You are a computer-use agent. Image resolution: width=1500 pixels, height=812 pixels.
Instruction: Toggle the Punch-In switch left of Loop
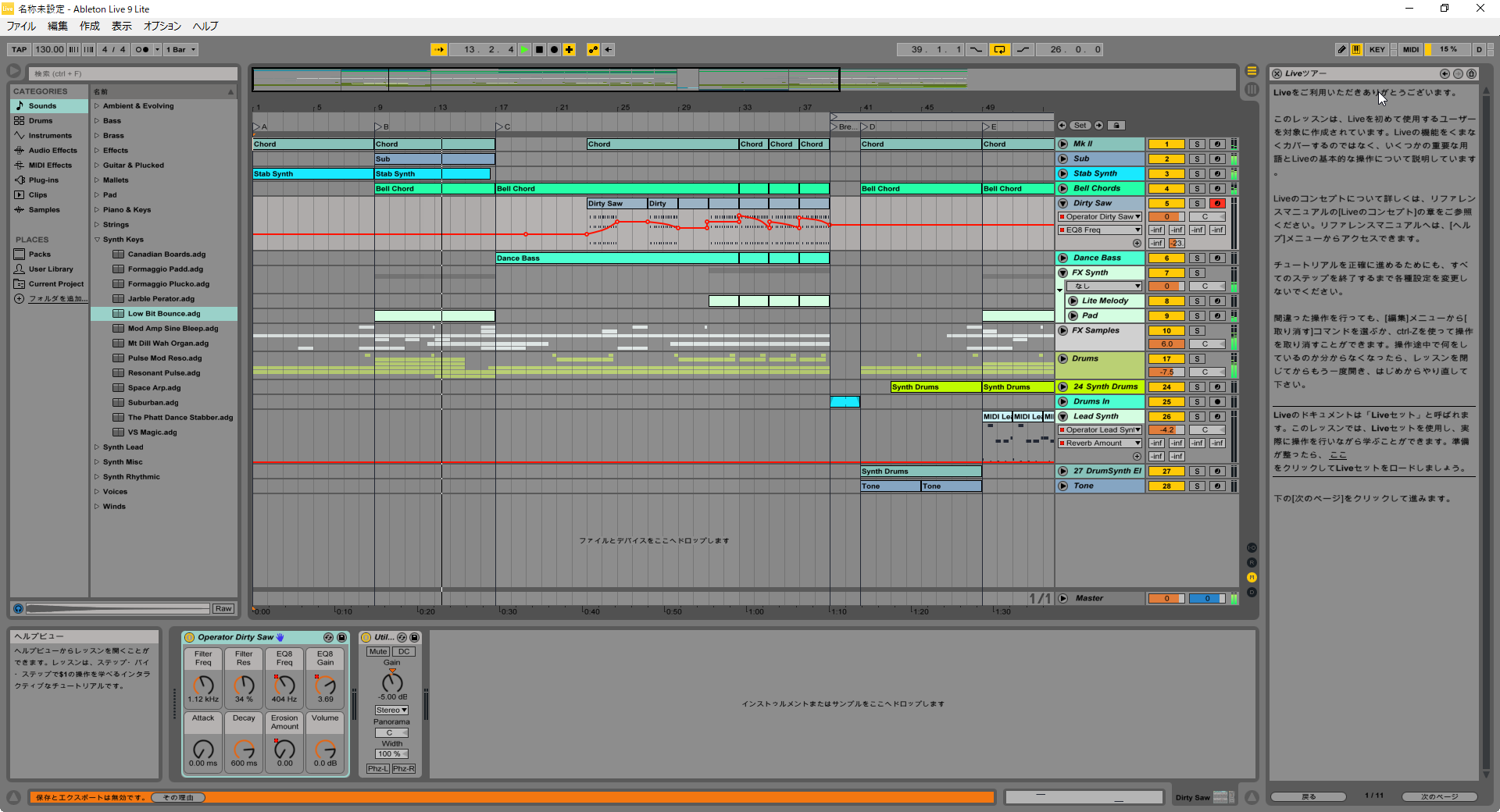977,49
